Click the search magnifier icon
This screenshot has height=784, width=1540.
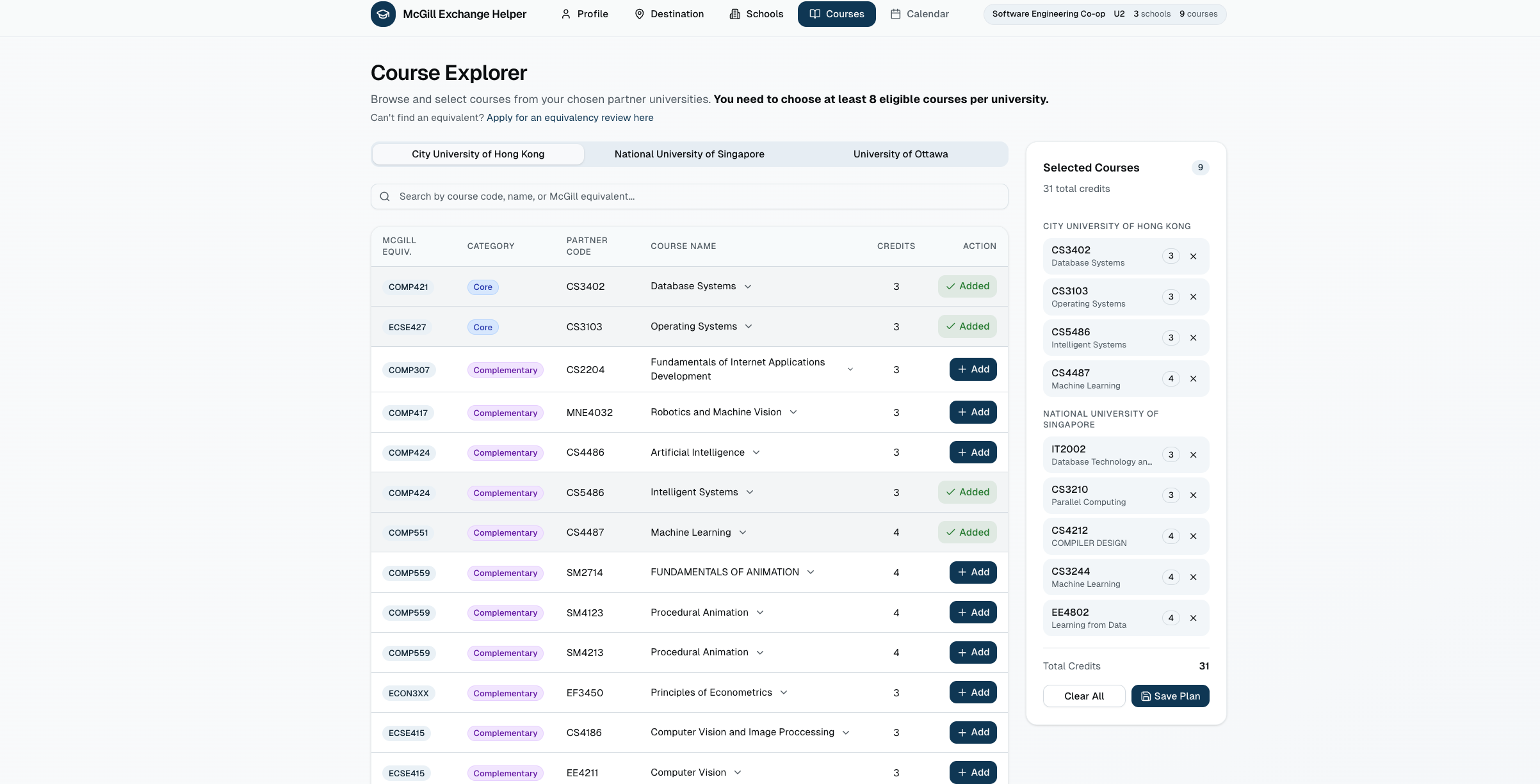point(385,196)
